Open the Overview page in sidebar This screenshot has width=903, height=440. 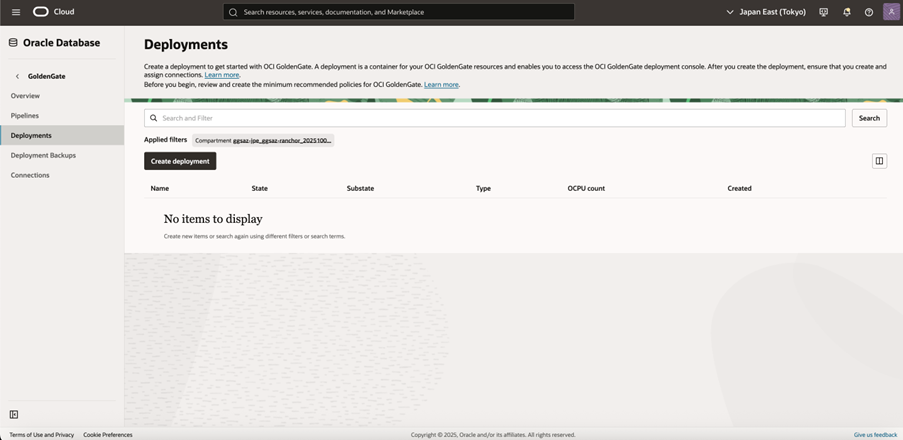(x=25, y=96)
